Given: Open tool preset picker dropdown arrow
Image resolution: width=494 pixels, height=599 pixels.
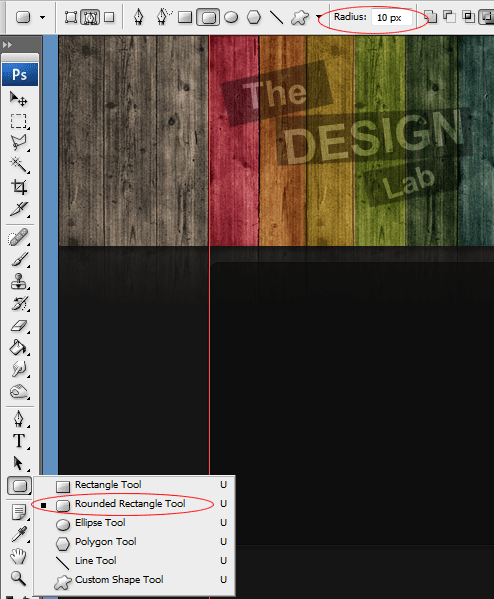Looking at the screenshot, I should click(x=43, y=17).
